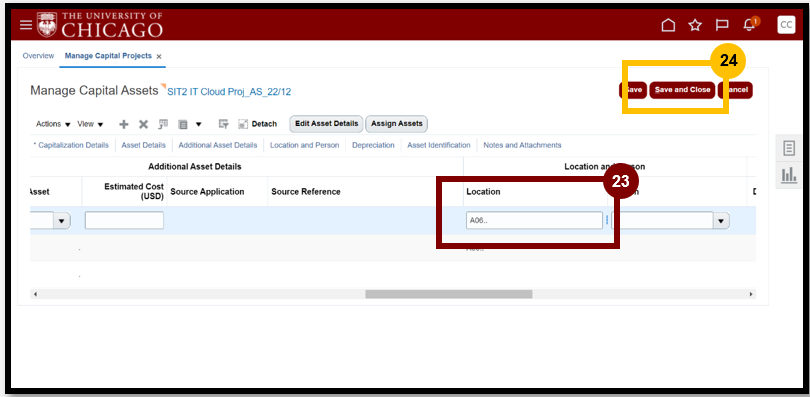Viewport: 810px width, 397px height.
Task: Click Edit Asset Details button
Action: pyautogui.click(x=326, y=124)
